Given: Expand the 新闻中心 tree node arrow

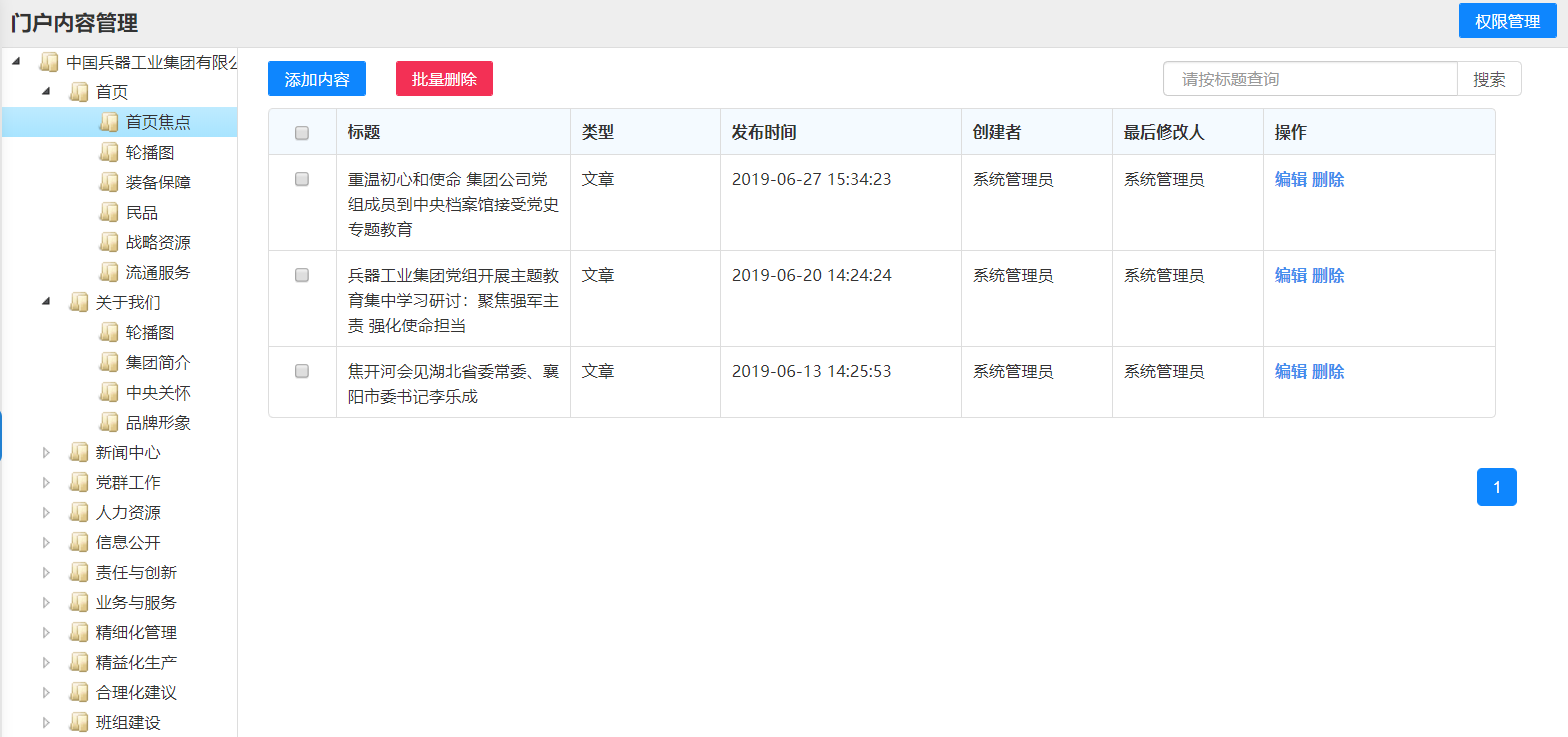Looking at the screenshot, I should pyautogui.click(x=46, y=453).
